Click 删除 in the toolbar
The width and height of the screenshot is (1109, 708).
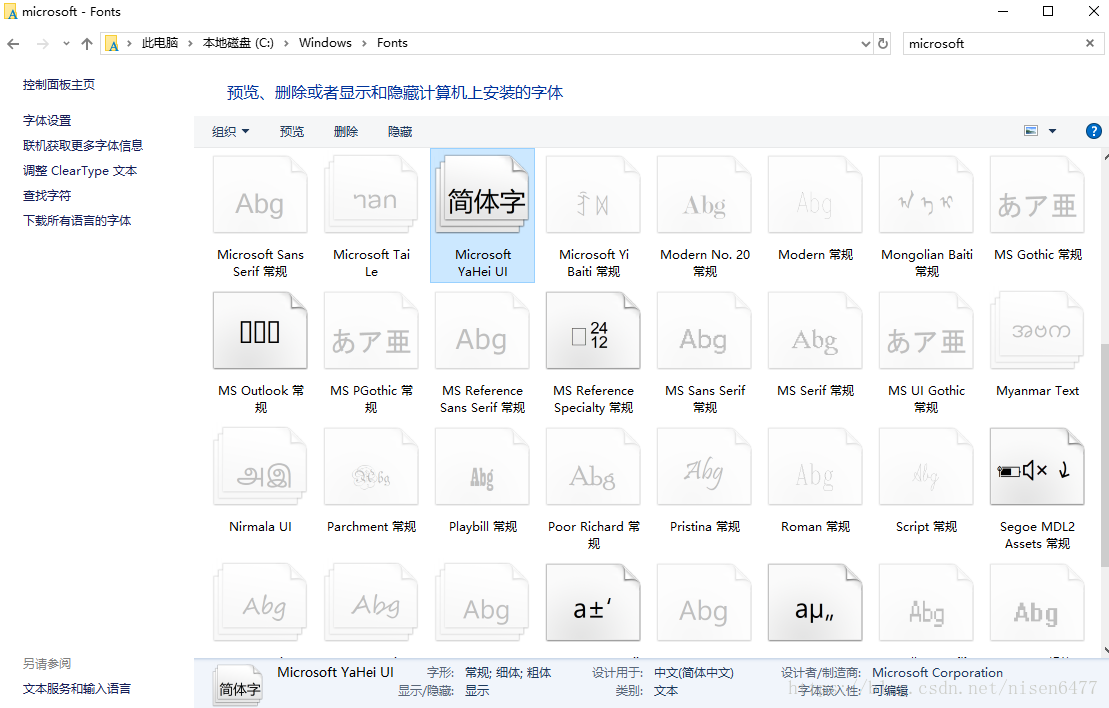pyautogui.click(x=346, y=132)
